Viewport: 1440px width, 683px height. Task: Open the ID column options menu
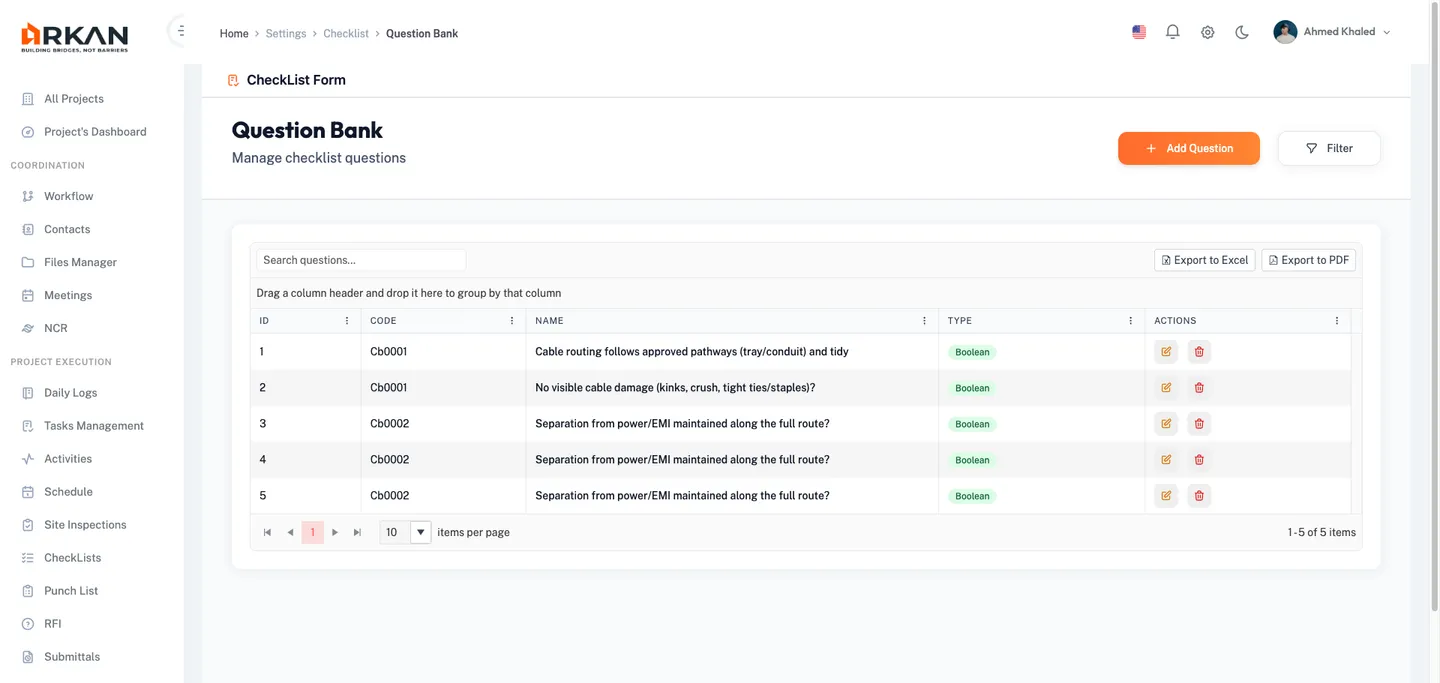click(x=346, y=320)
